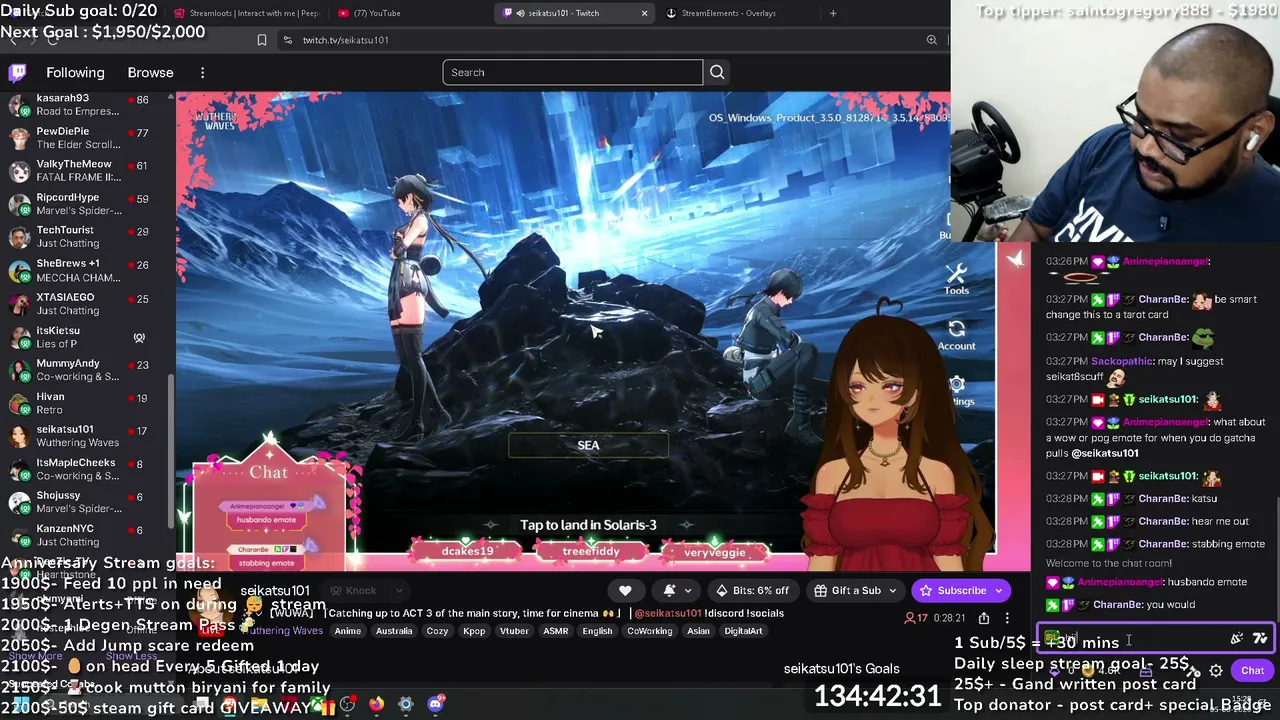Click the Cozy stream tag

[437, 631]
